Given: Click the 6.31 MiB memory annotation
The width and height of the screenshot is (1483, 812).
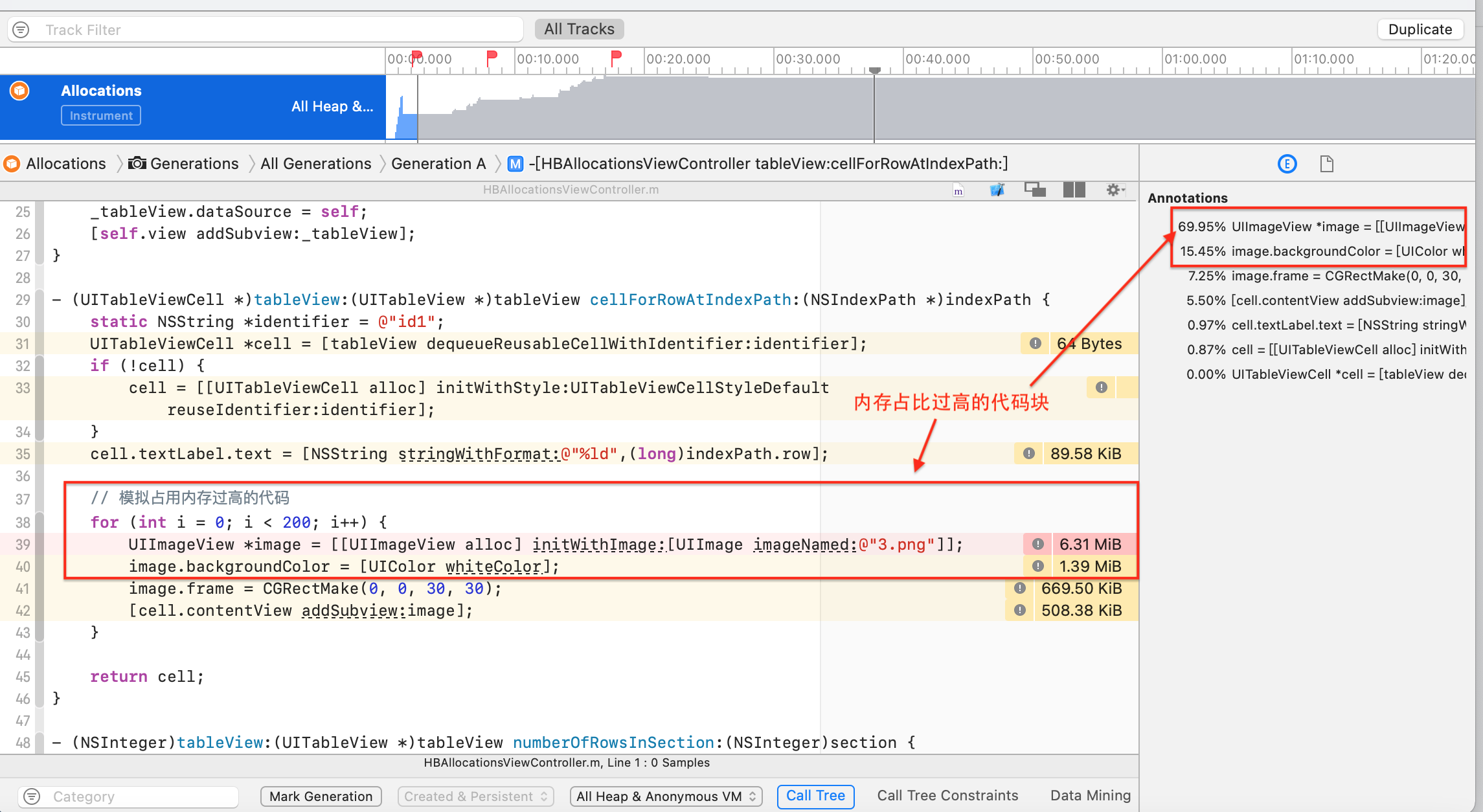Looking at the screenshot, I should pos(1091,544).
